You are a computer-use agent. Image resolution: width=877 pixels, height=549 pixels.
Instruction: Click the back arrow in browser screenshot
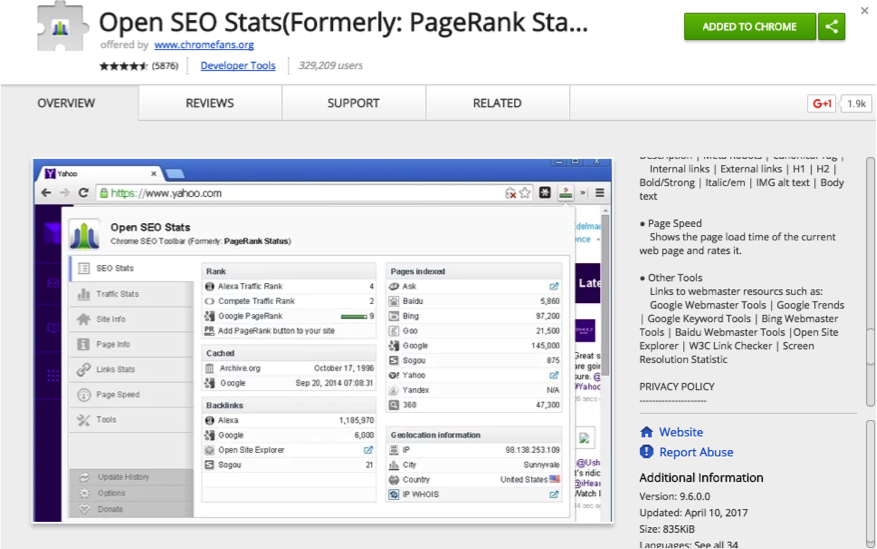click(x=46, y=193)
